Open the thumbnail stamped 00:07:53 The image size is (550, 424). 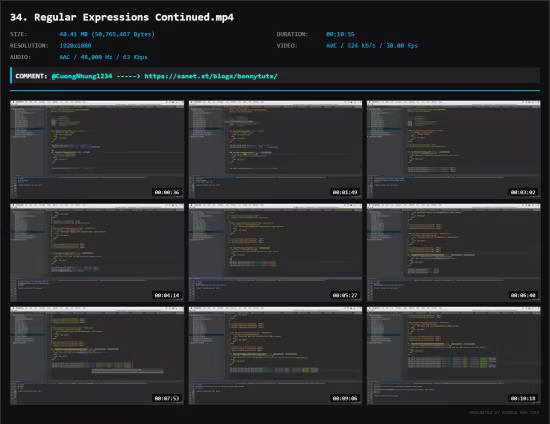click(97, 356)
